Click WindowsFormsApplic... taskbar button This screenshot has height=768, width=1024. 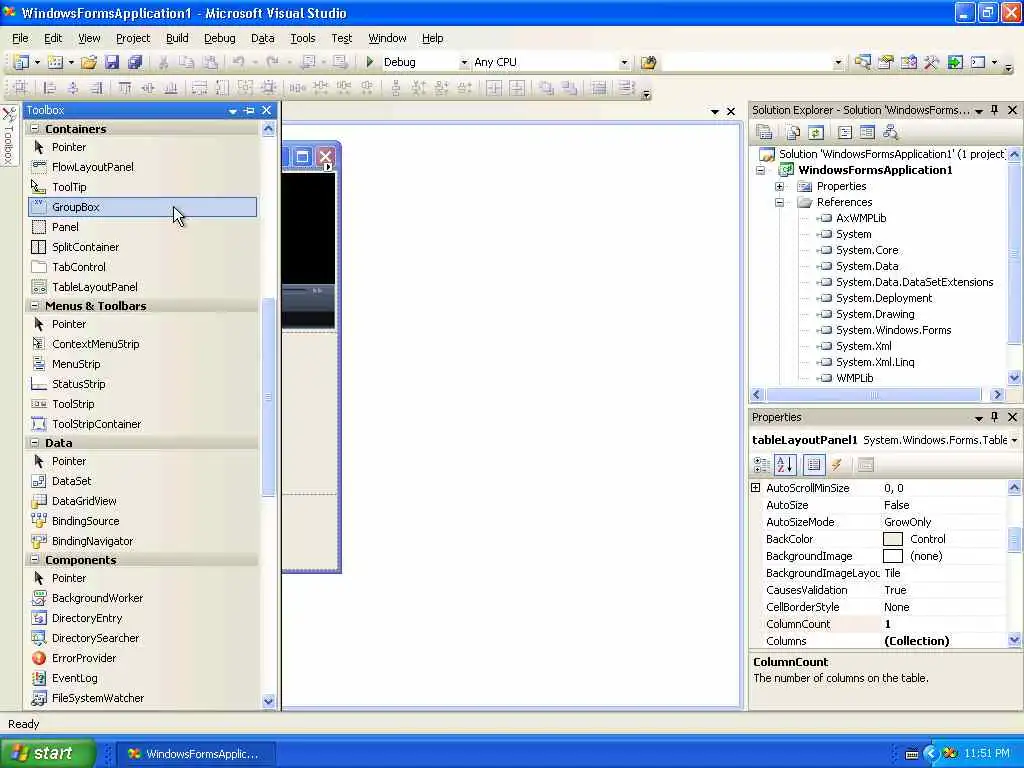tap(195, 754)
